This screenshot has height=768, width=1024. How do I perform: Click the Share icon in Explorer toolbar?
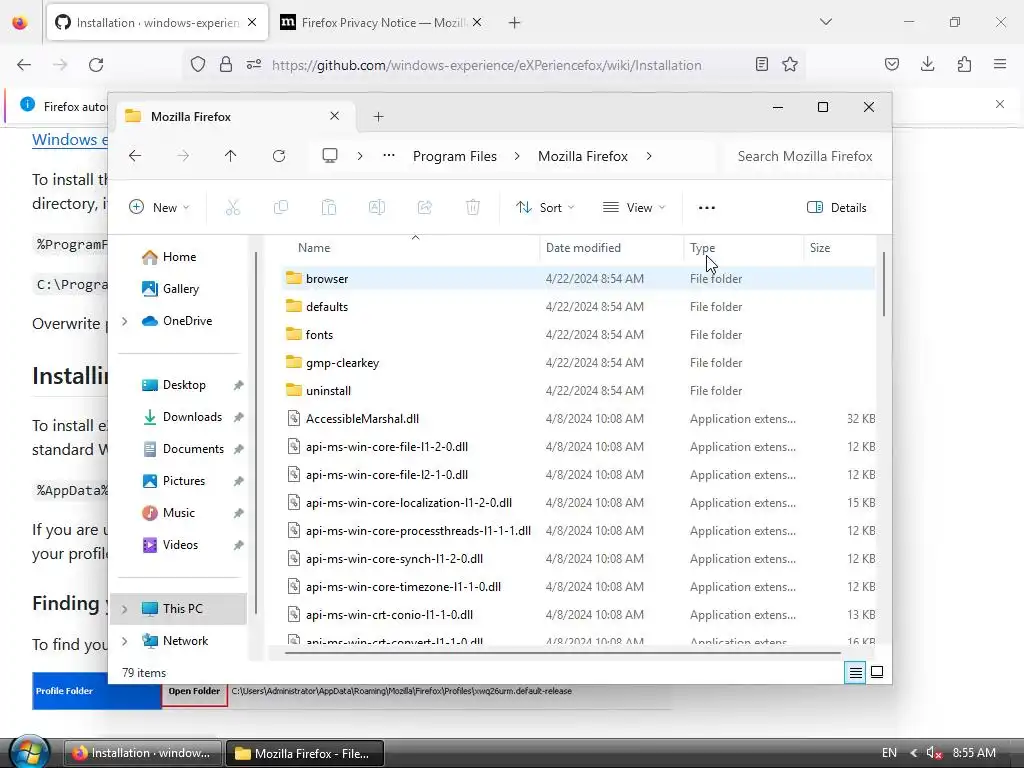pos(424,208)
